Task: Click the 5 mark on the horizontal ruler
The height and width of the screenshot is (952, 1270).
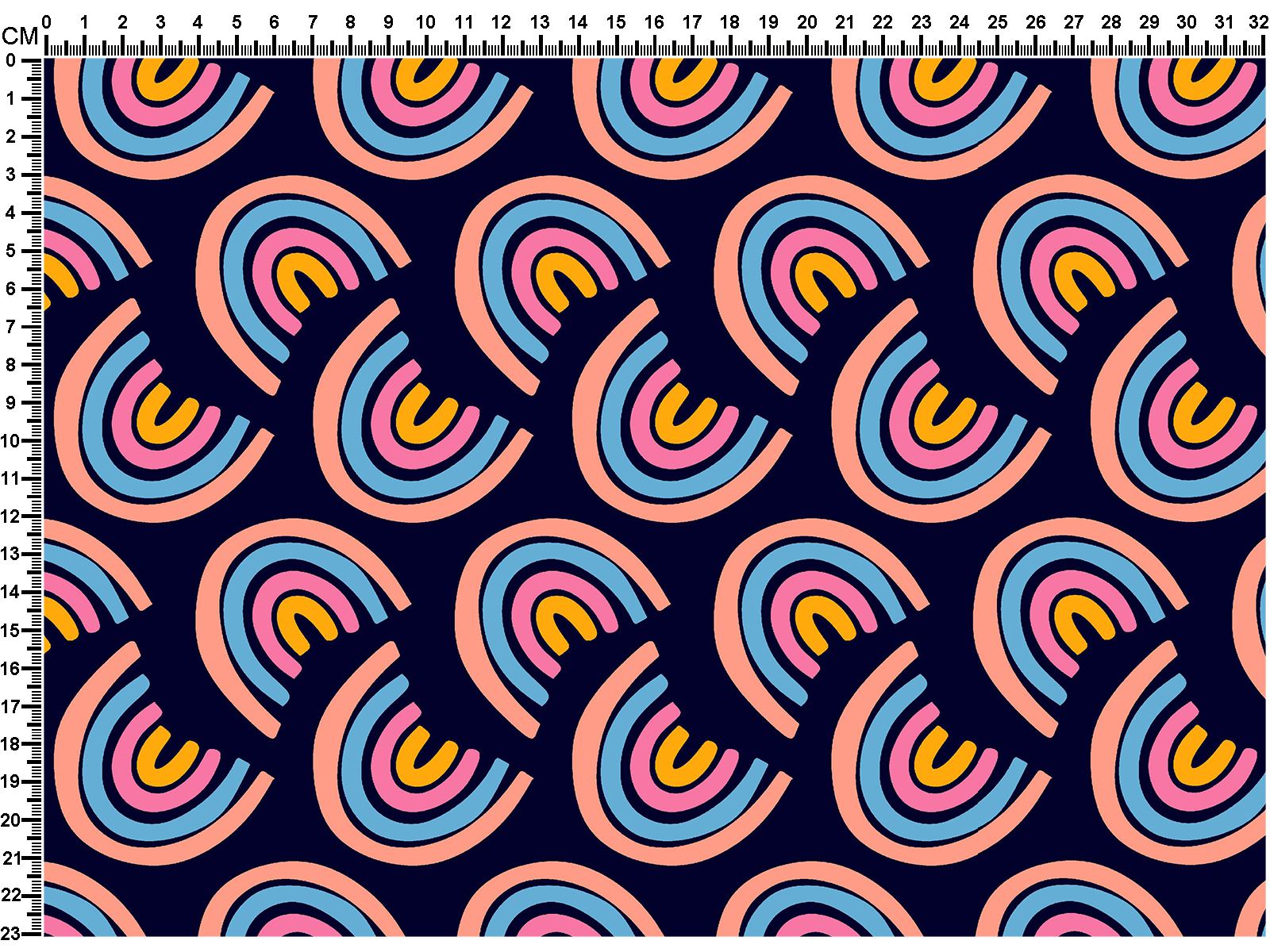Action: (x=237, y=22)
